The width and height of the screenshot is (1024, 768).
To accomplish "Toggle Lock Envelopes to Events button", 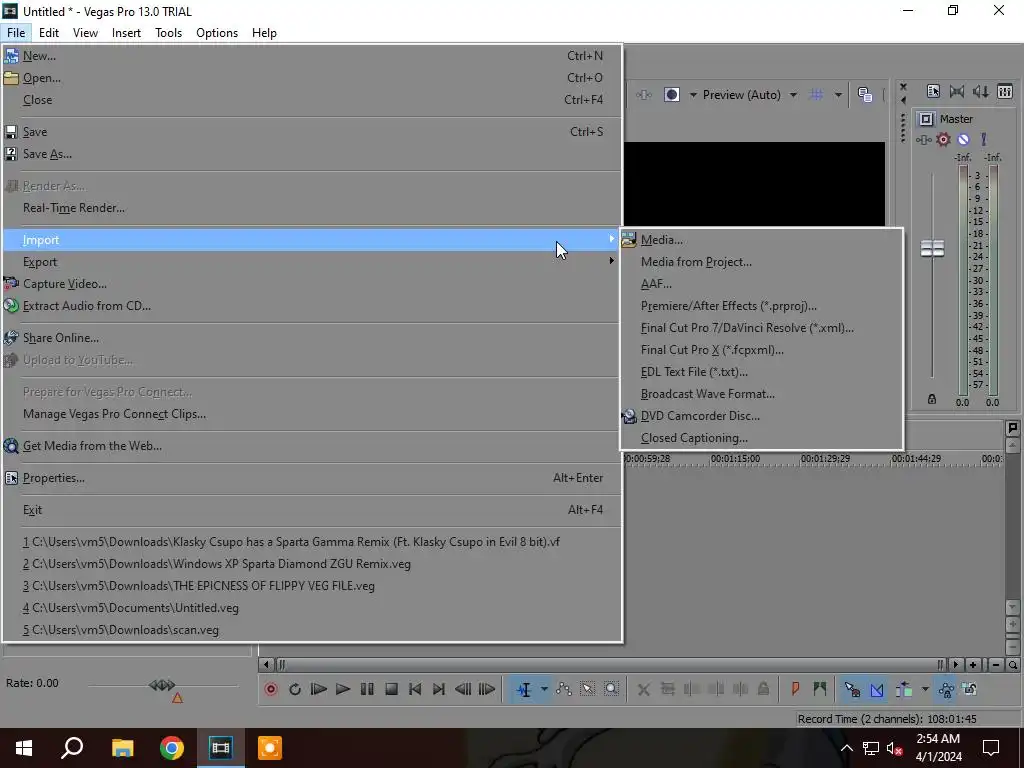I will (946, 689).
